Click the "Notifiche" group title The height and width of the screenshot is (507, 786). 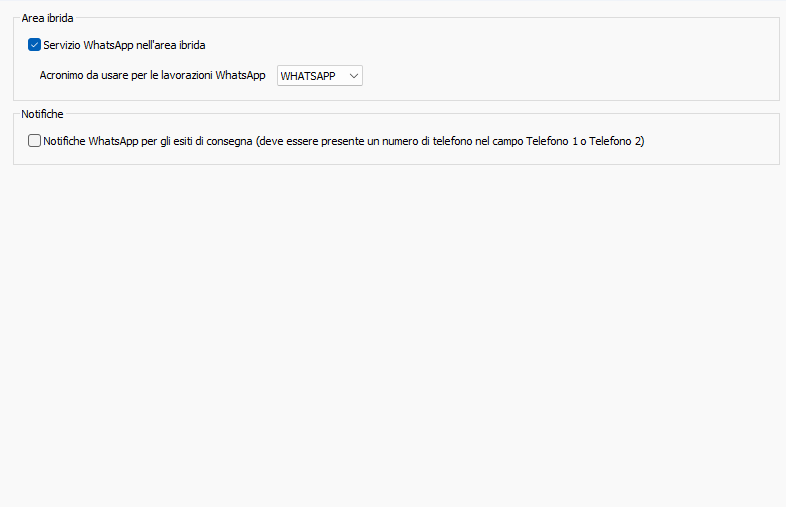point(42,114)
